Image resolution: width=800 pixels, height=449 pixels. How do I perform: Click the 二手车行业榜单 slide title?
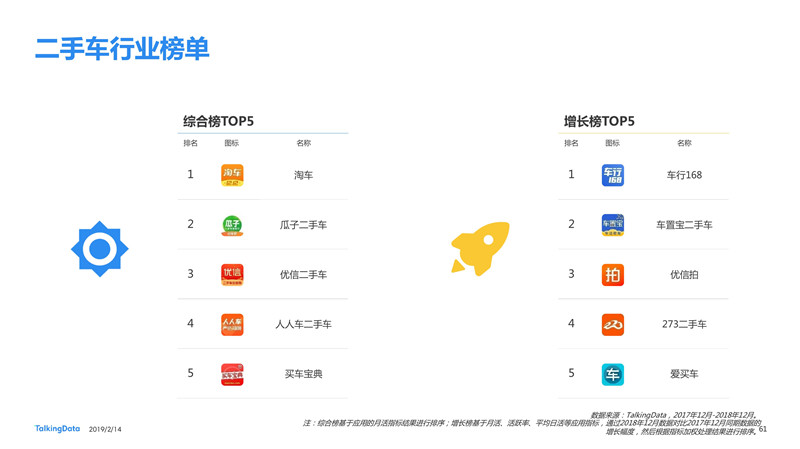pos(122,49)
